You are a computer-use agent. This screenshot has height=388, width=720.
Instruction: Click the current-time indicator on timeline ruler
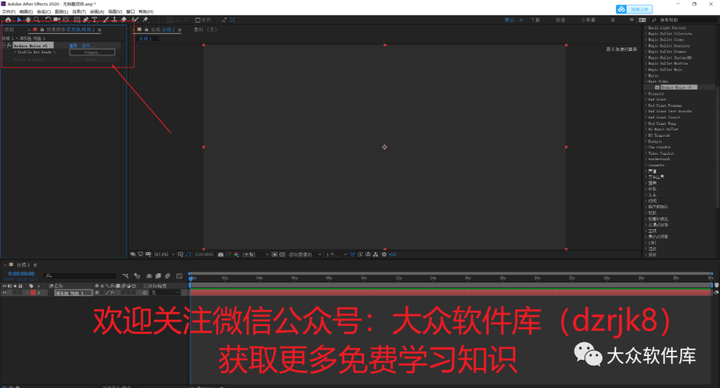click(x=191, y=278)
